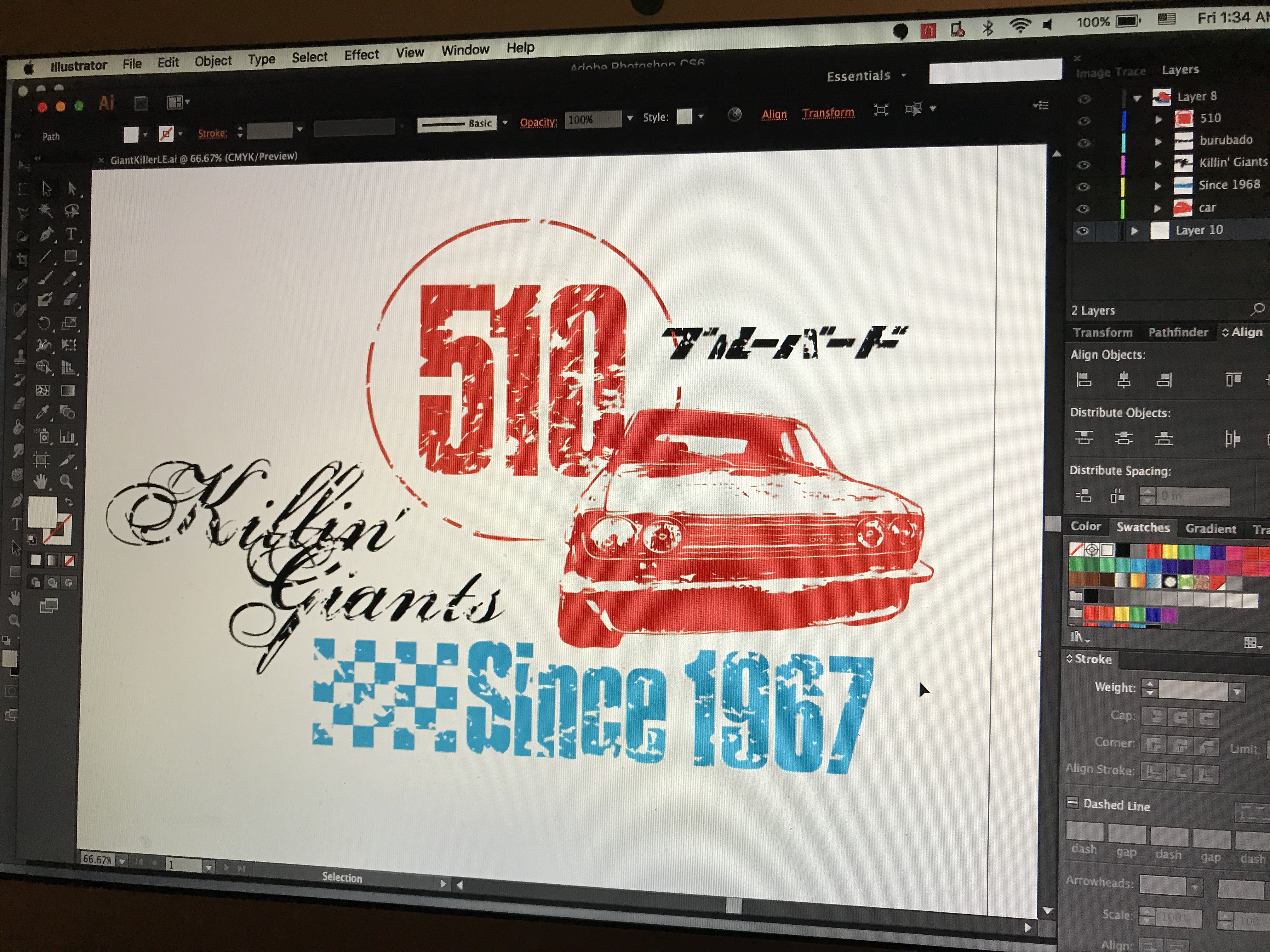Open the Stroke Weight dropdown

1237,692
